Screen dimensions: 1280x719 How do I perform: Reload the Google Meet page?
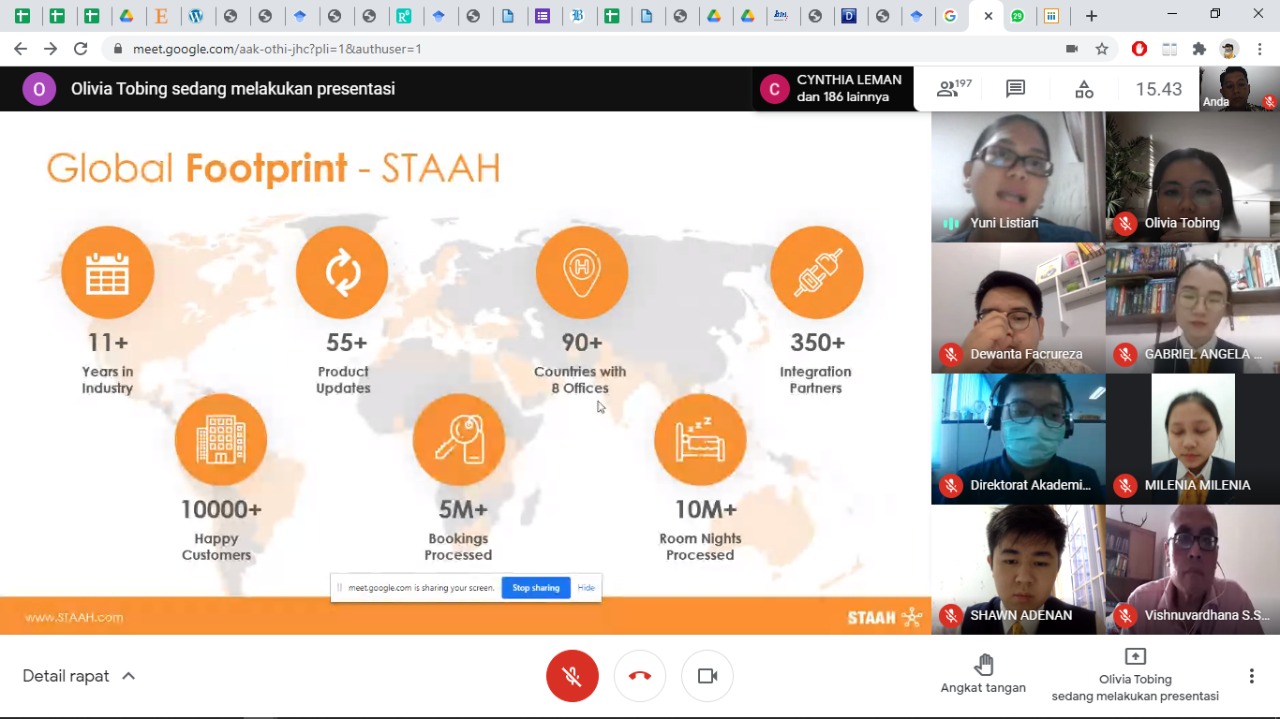point(80,48)
